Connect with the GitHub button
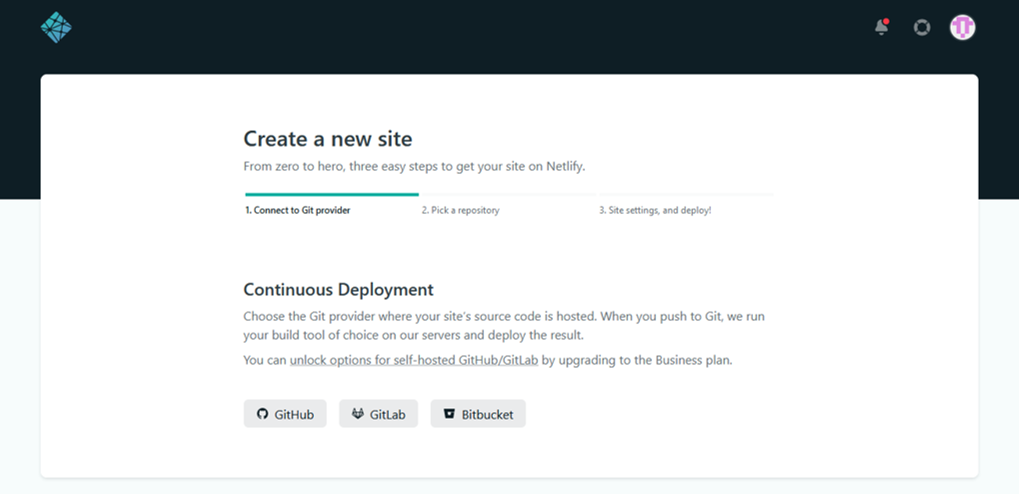The height and width of the screenshot is (494, 1019). click(x=285, y=413)
